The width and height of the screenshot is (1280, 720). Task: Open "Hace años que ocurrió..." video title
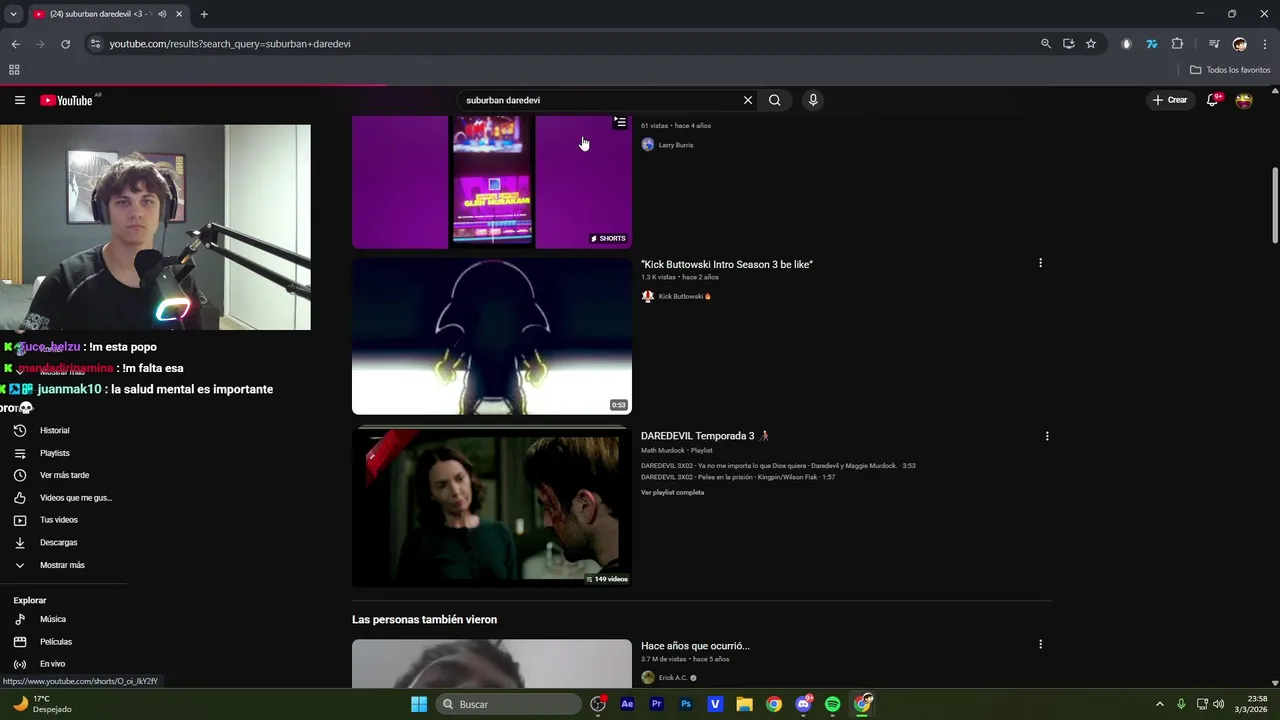click(695, 646)
